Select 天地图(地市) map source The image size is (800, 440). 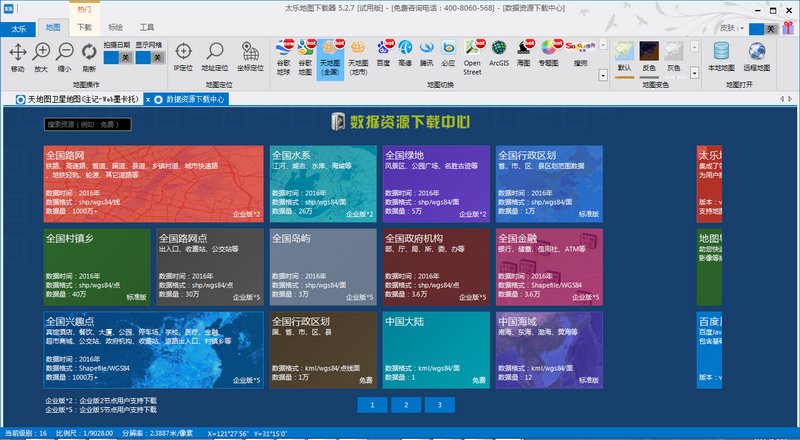point(358,58)
